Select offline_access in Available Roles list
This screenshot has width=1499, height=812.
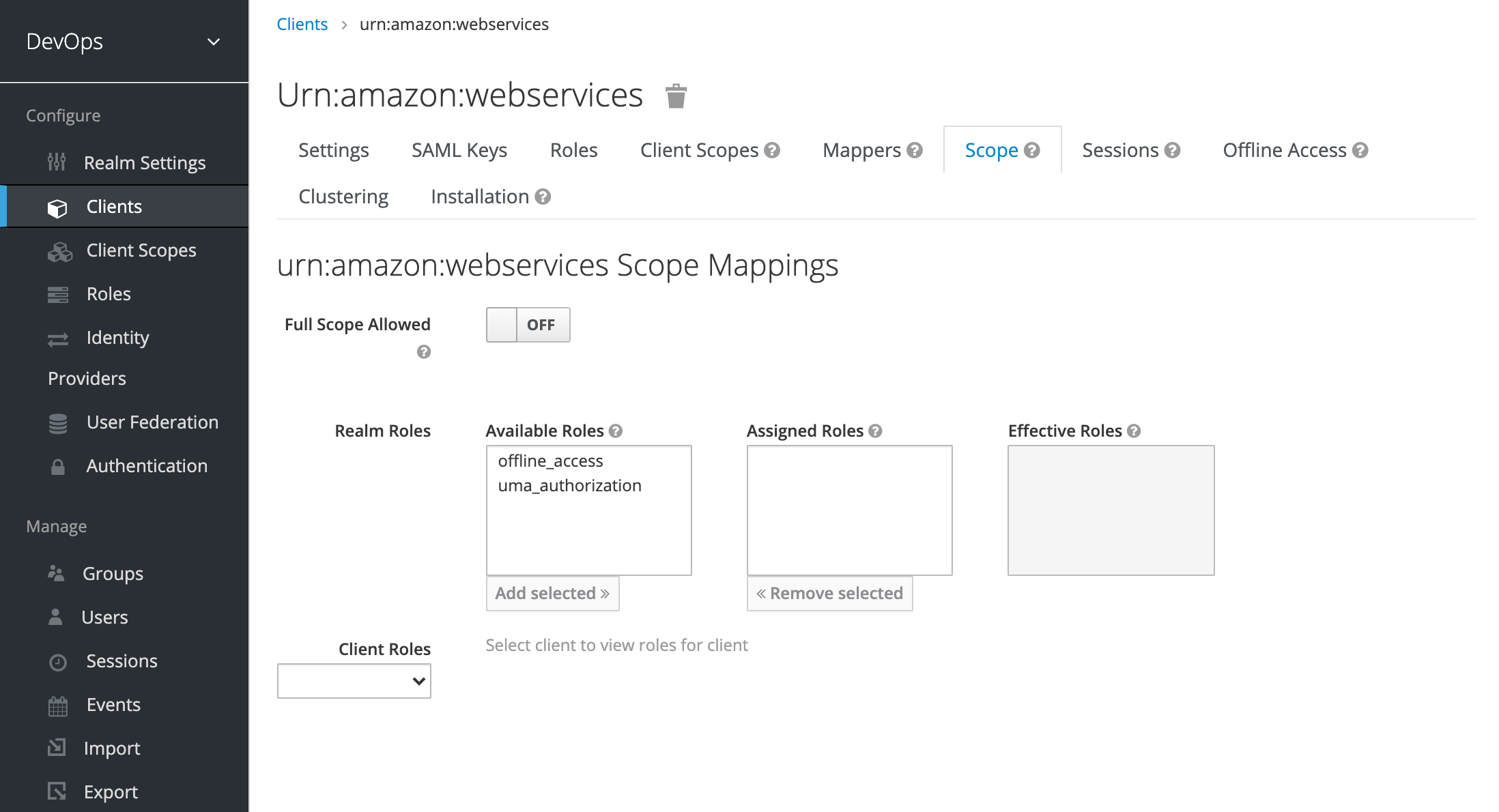pyautogui.click(x=549, y=461)
